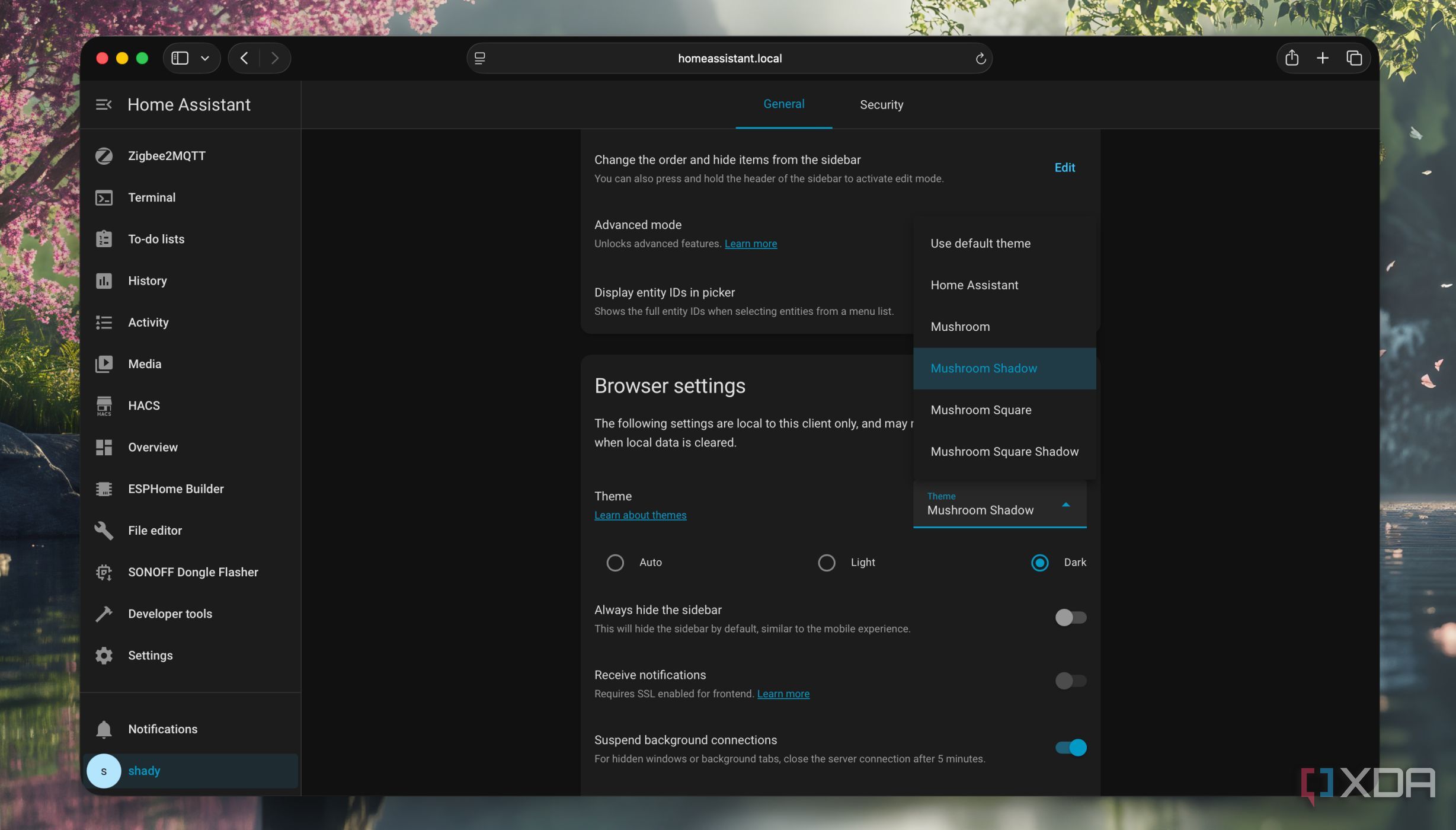Switch to the General tab
This screenshot has width=1456, height=830.
coord(783,104)
